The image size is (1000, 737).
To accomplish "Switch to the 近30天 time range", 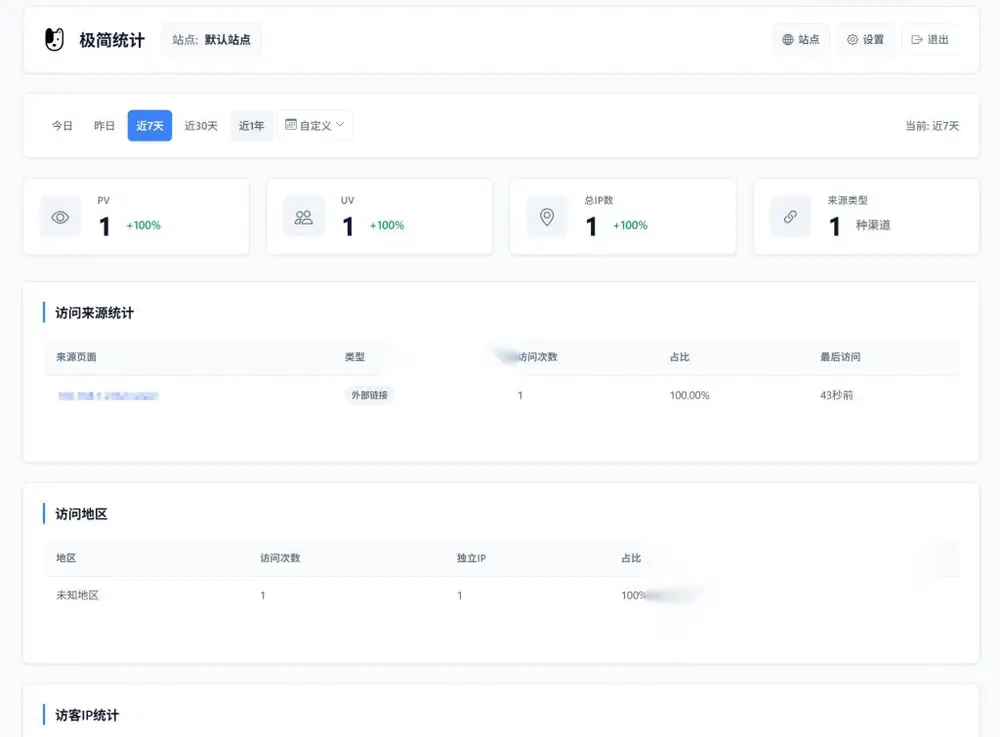I will pos(201,126).
